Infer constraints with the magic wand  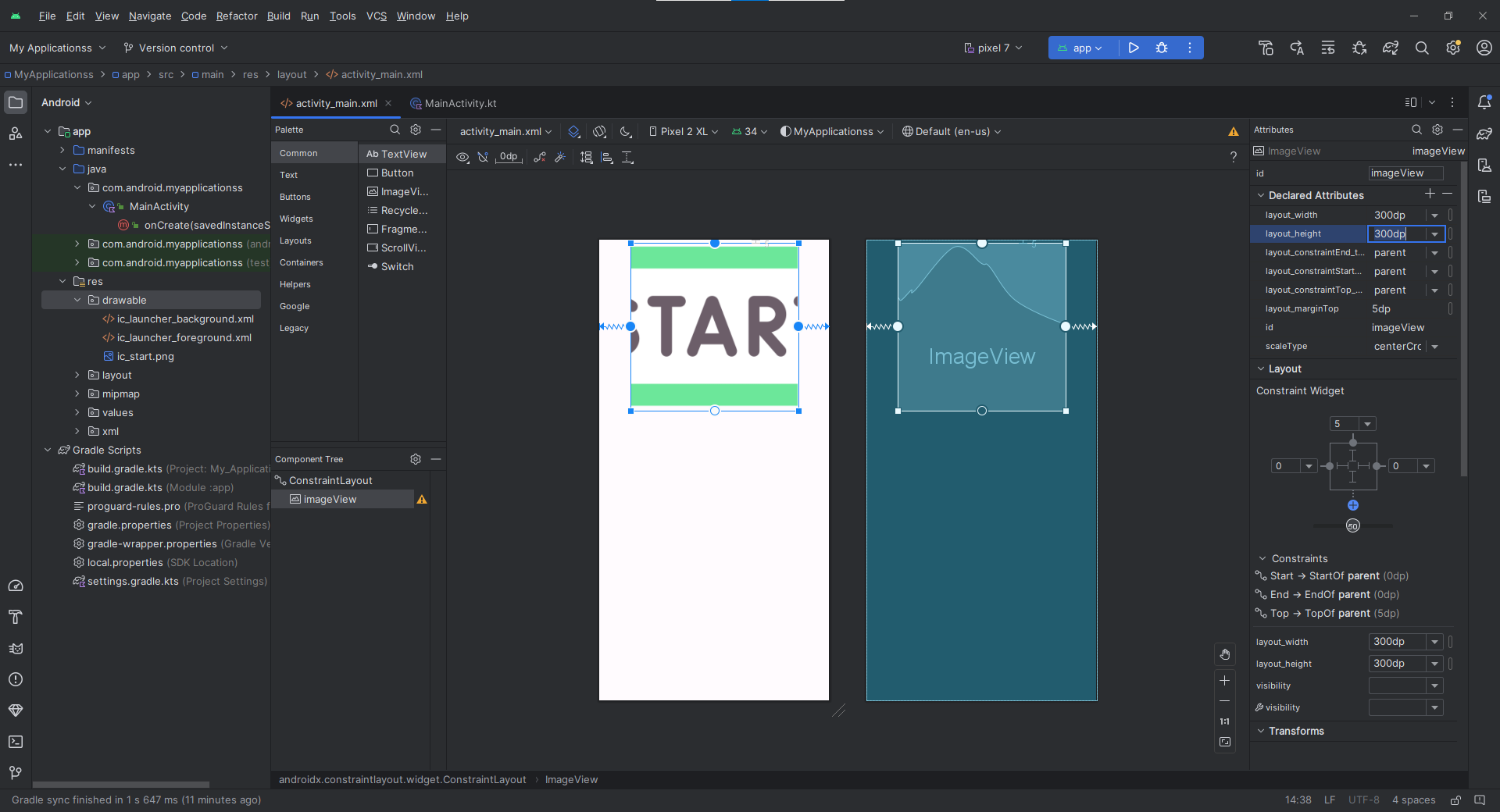(560, 157)
